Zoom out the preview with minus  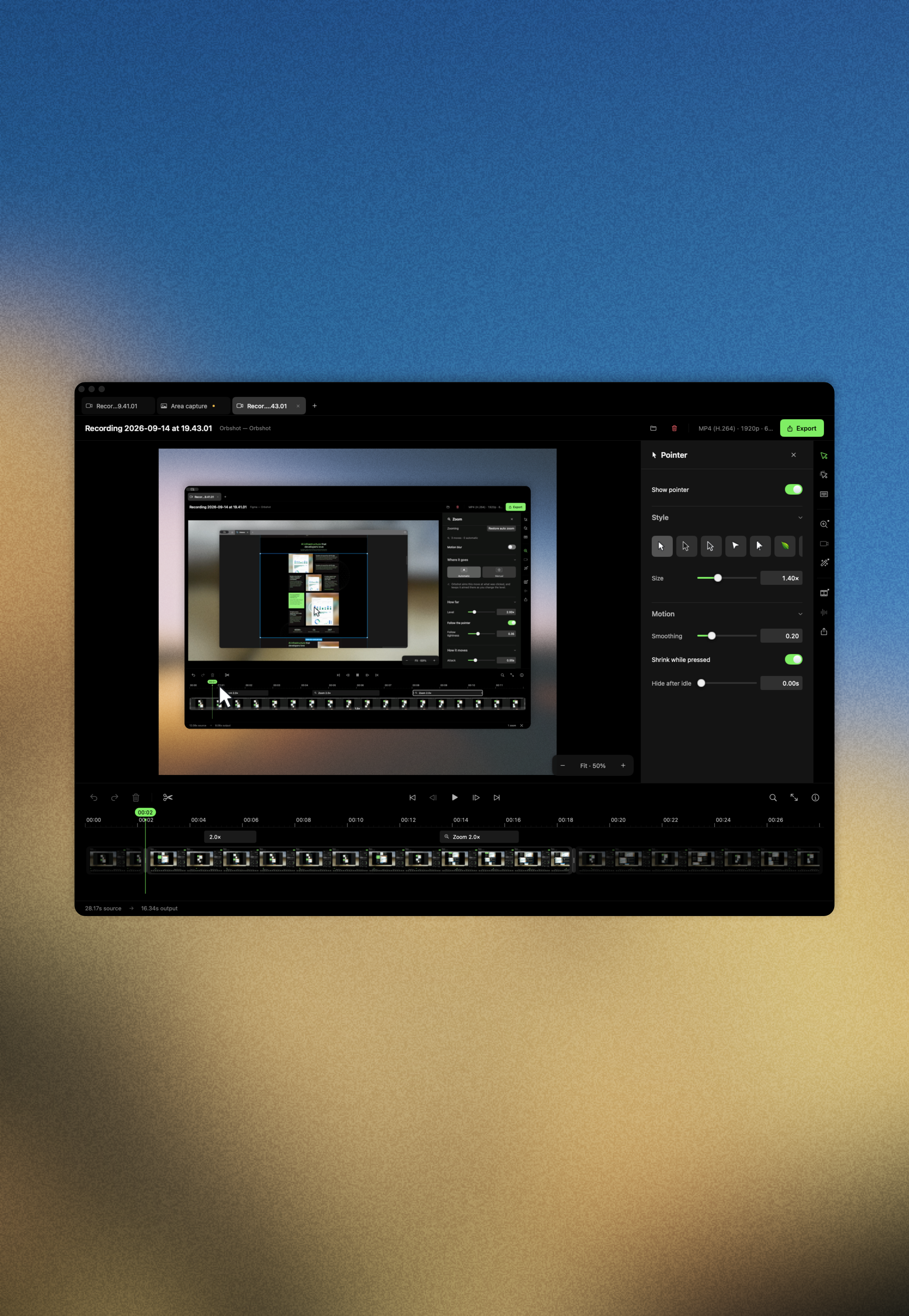563,766
